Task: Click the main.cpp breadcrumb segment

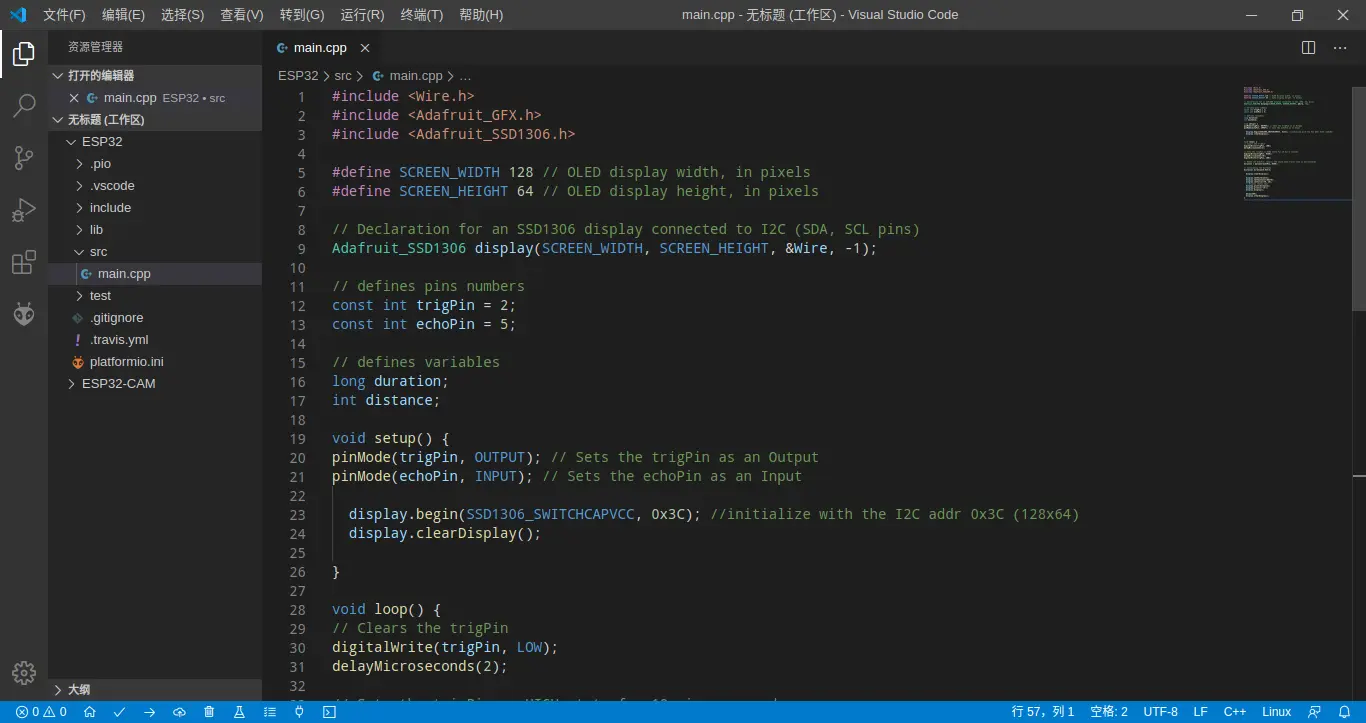Action: pyautogui.click(x=415, y=76)
